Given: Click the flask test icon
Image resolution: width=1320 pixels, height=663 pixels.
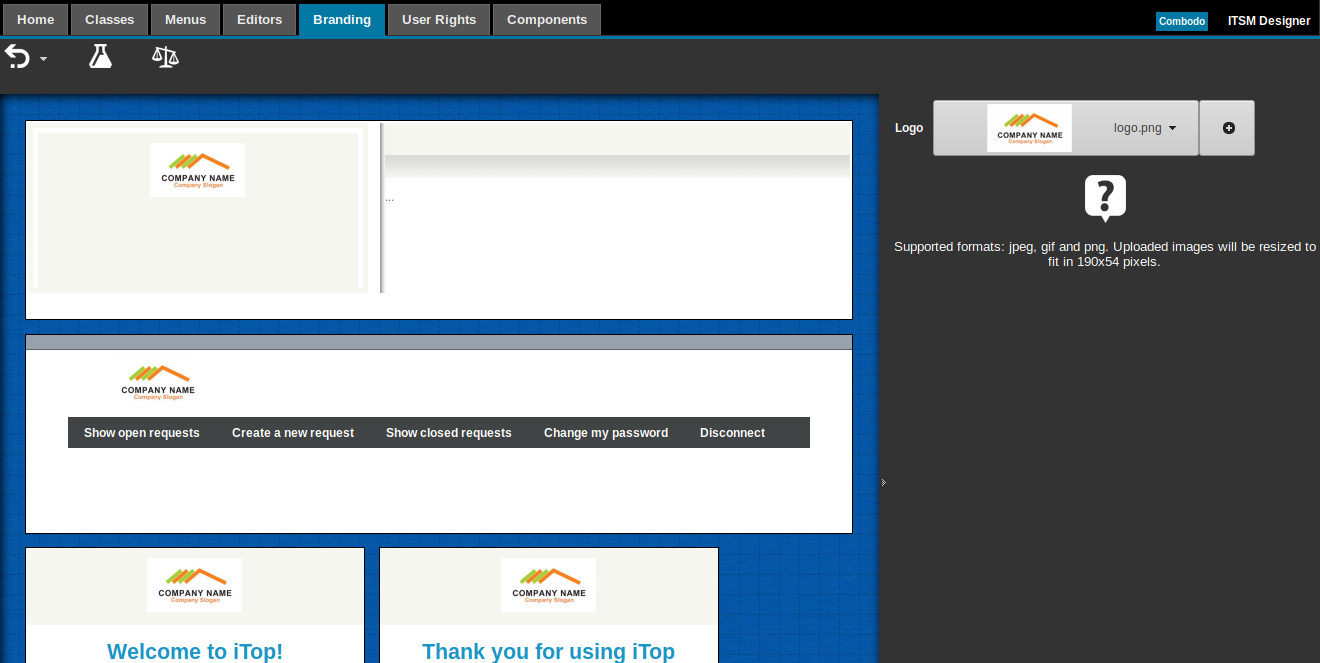Looking at the screenshot, I should click(x=100, y=56).
